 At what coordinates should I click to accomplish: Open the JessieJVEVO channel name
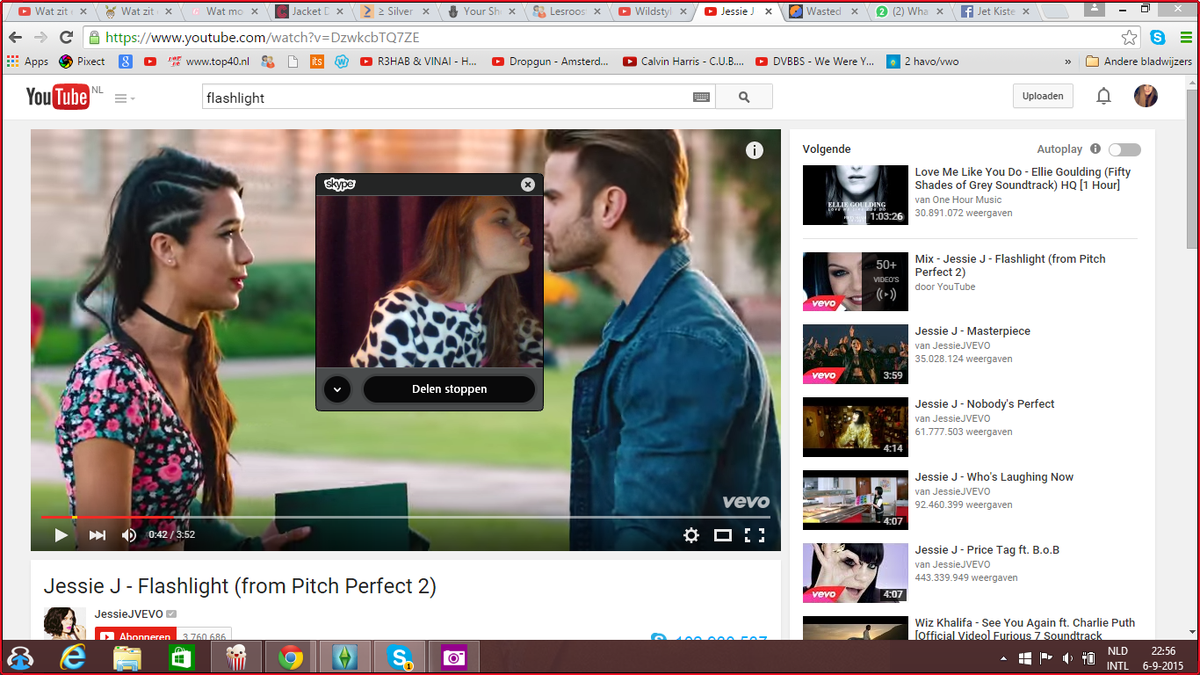[130, 613]
